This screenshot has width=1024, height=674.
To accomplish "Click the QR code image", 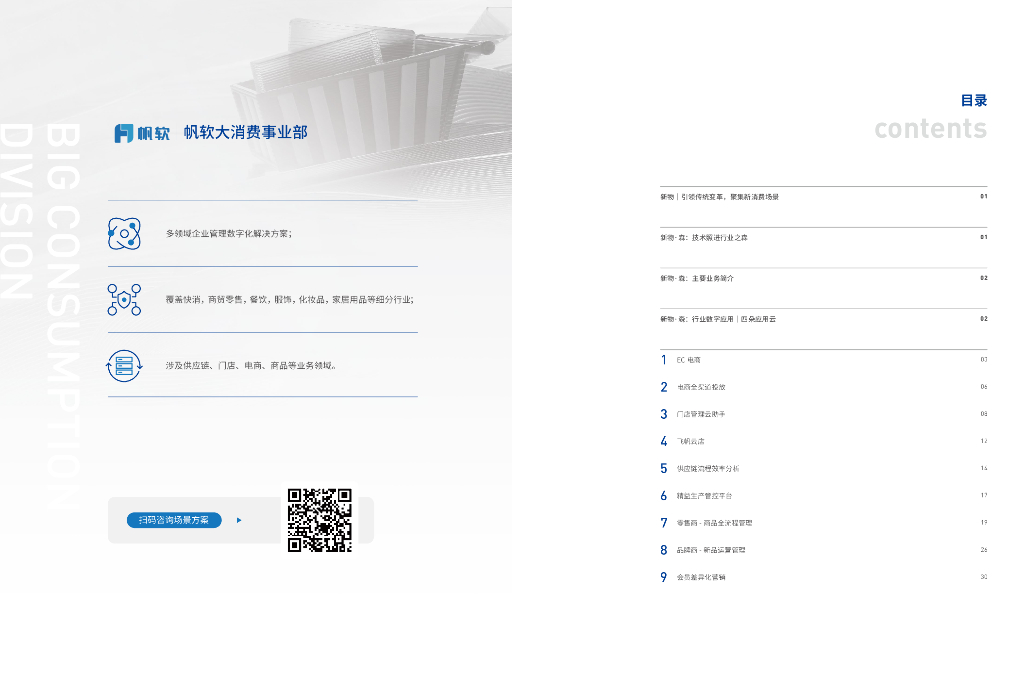I will pos(320,521).
